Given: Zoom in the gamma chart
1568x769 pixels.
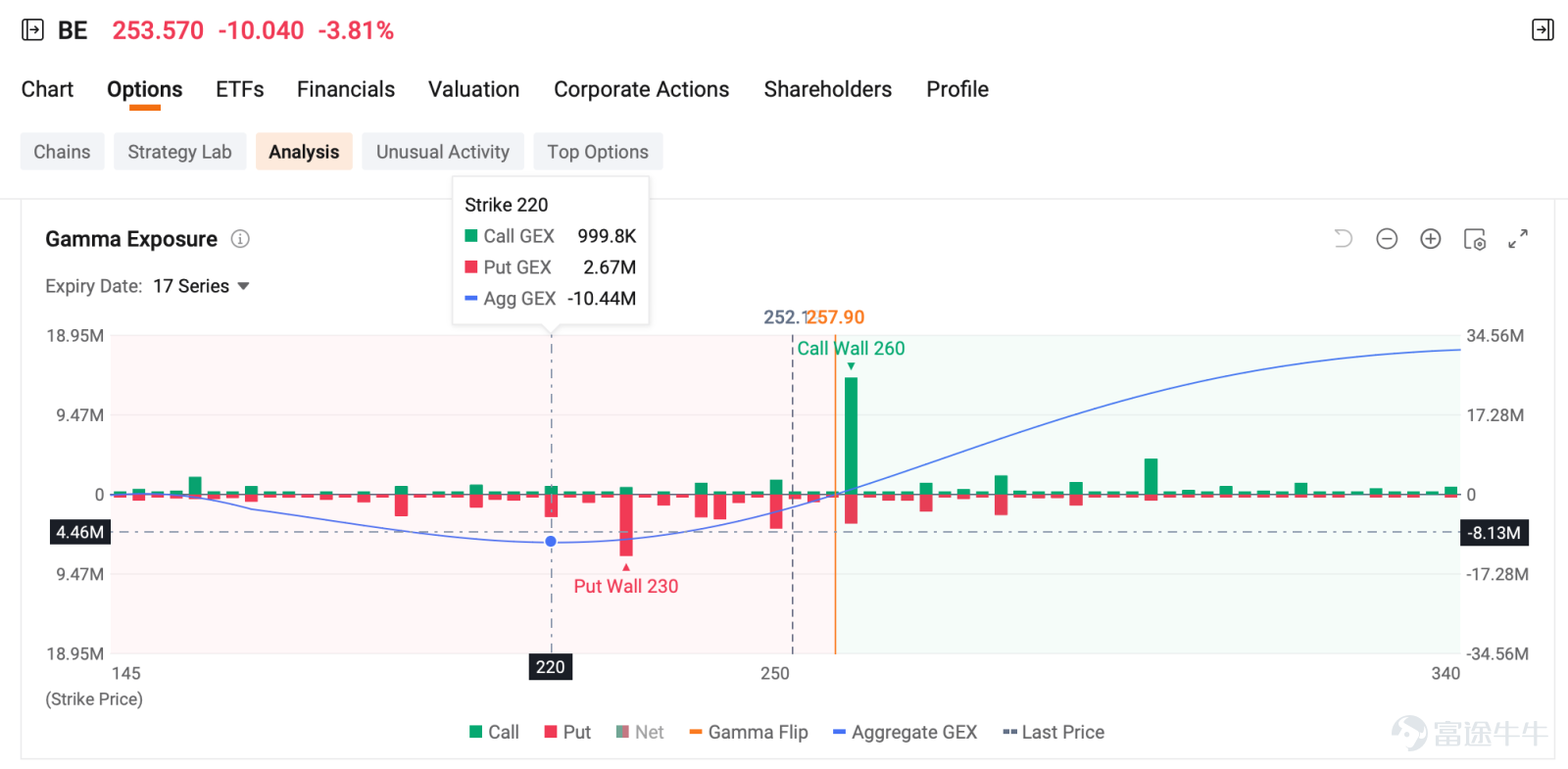Looking at the screenshot, I should click(x=1431, y=239).
